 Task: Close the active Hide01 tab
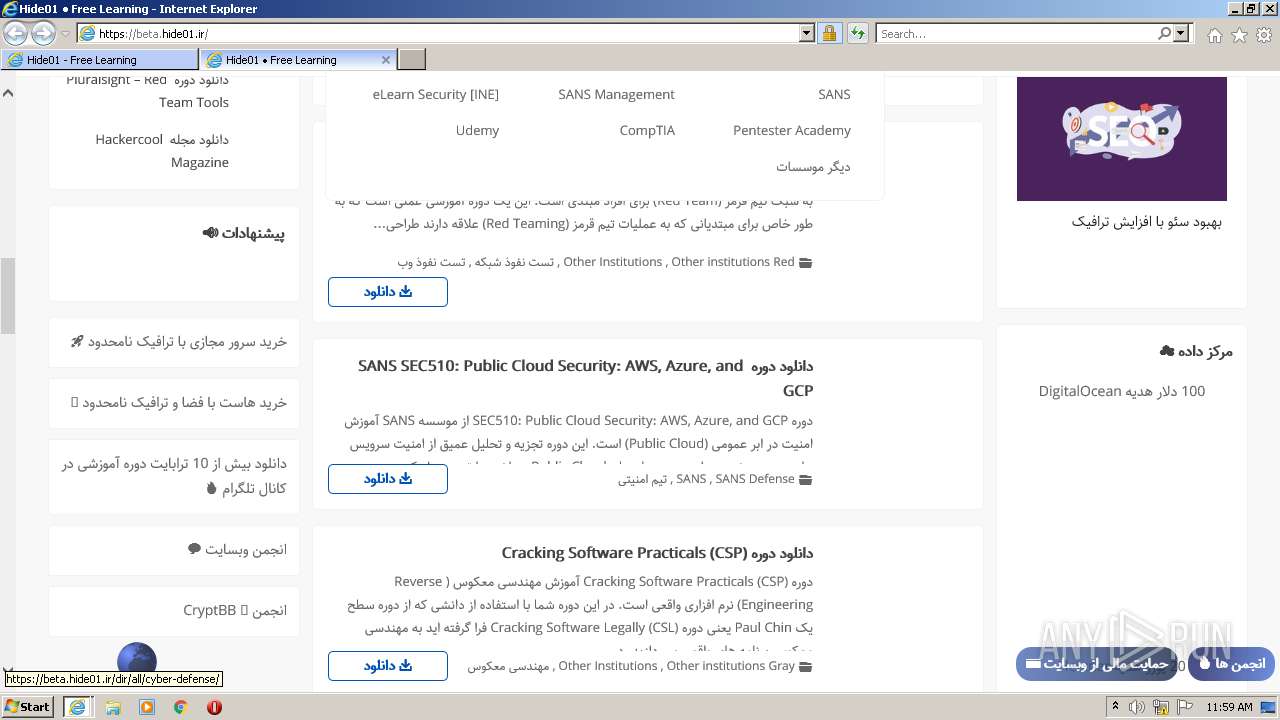tap(386, 60)
